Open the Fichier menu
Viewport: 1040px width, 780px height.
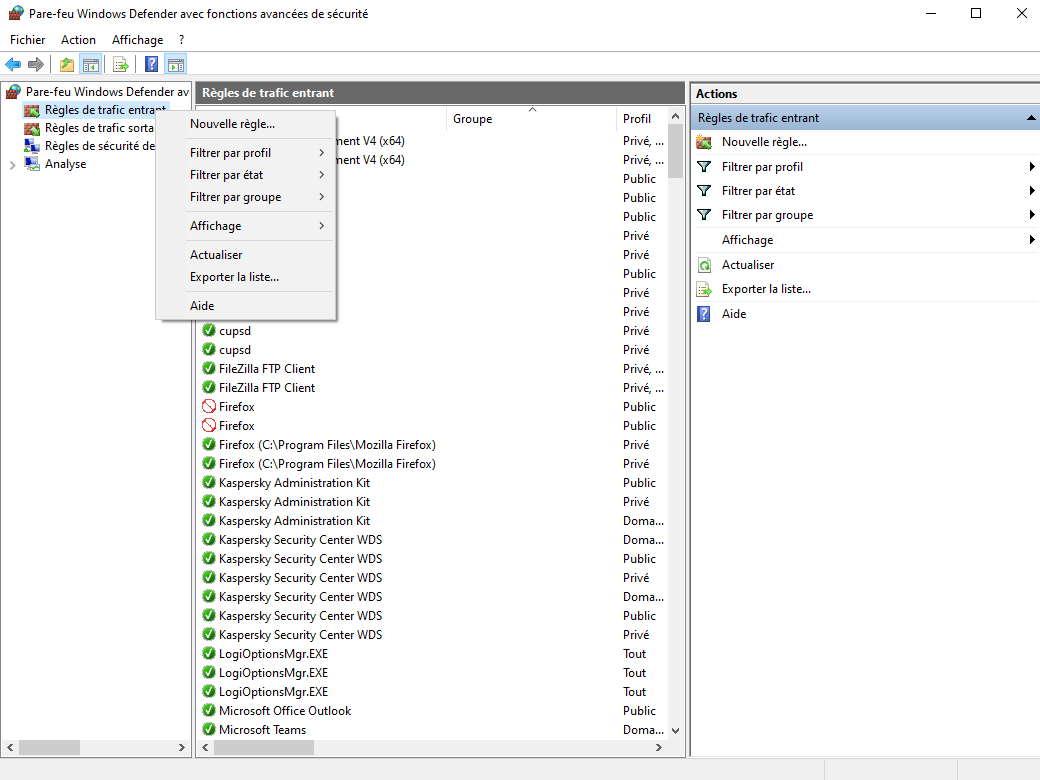[x=28, y=40]
